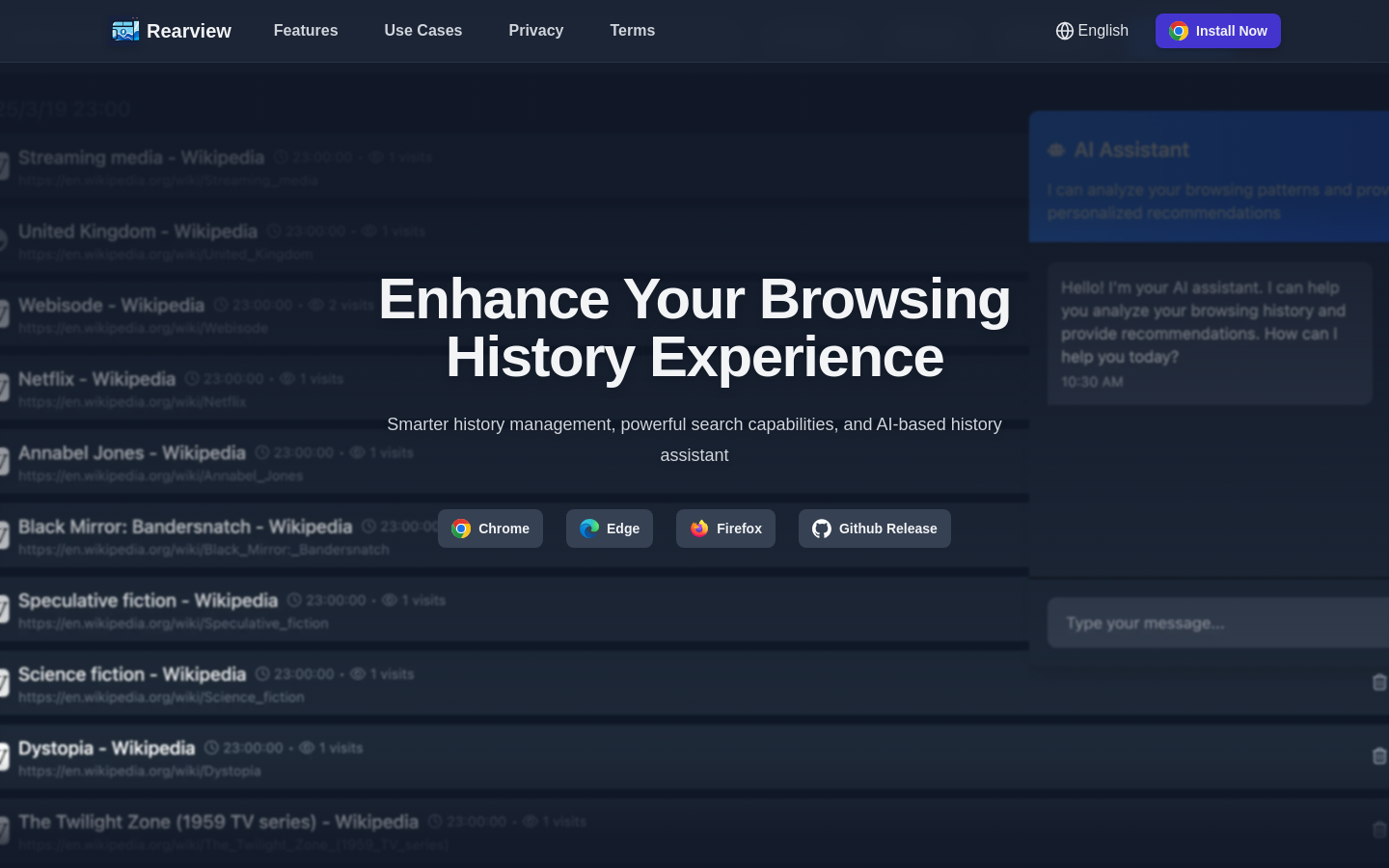Click the Type your message field
This screenshot has height=868, width=1389.
click(x=1218, y=623)
